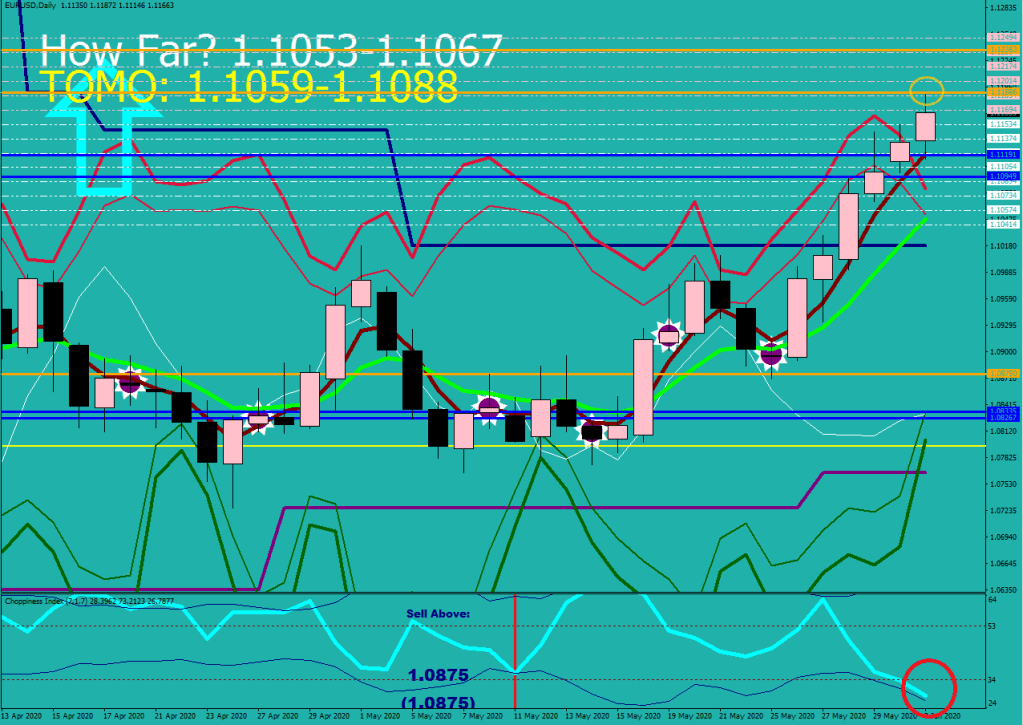This screenshot has height=725, width=1023.
Task: Click the star marker near 17 Apr
Action: (129, 382)
